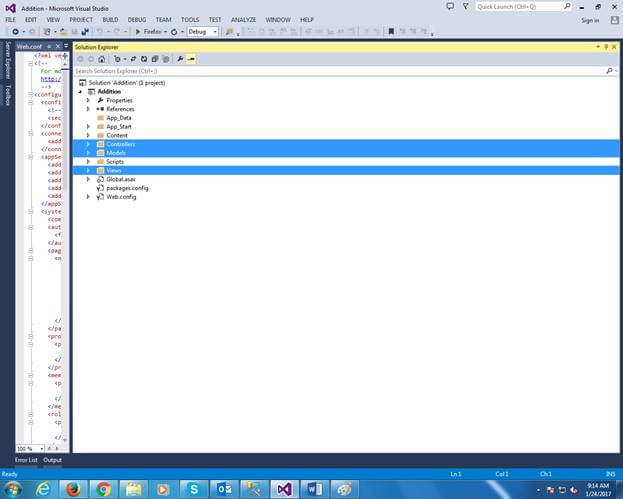This screenshot has width=623, height=499.
Task: Toggle the Preview Selected Items icon
Action: (x=191, y=59)
